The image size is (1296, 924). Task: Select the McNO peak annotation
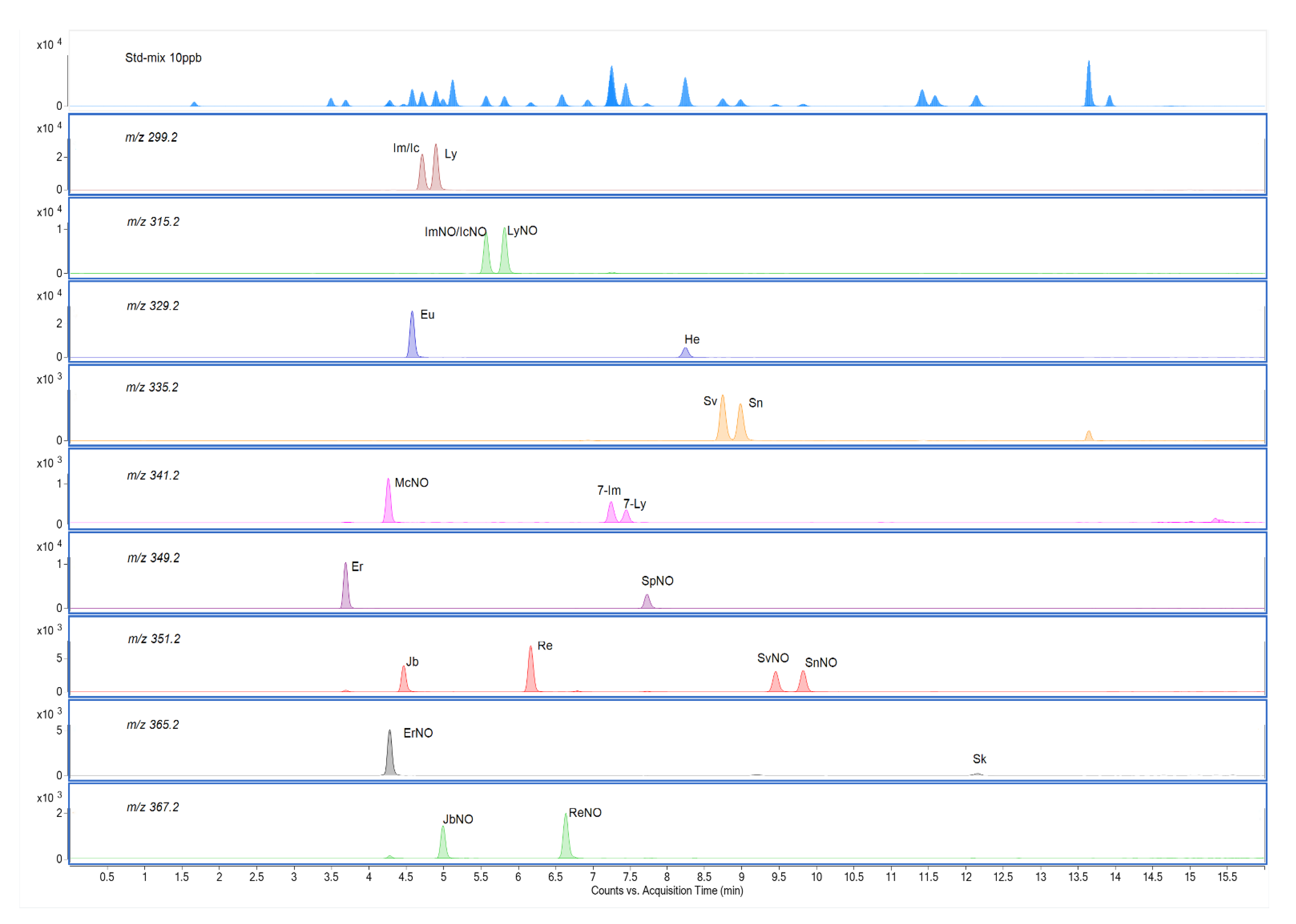pos(413,482)
